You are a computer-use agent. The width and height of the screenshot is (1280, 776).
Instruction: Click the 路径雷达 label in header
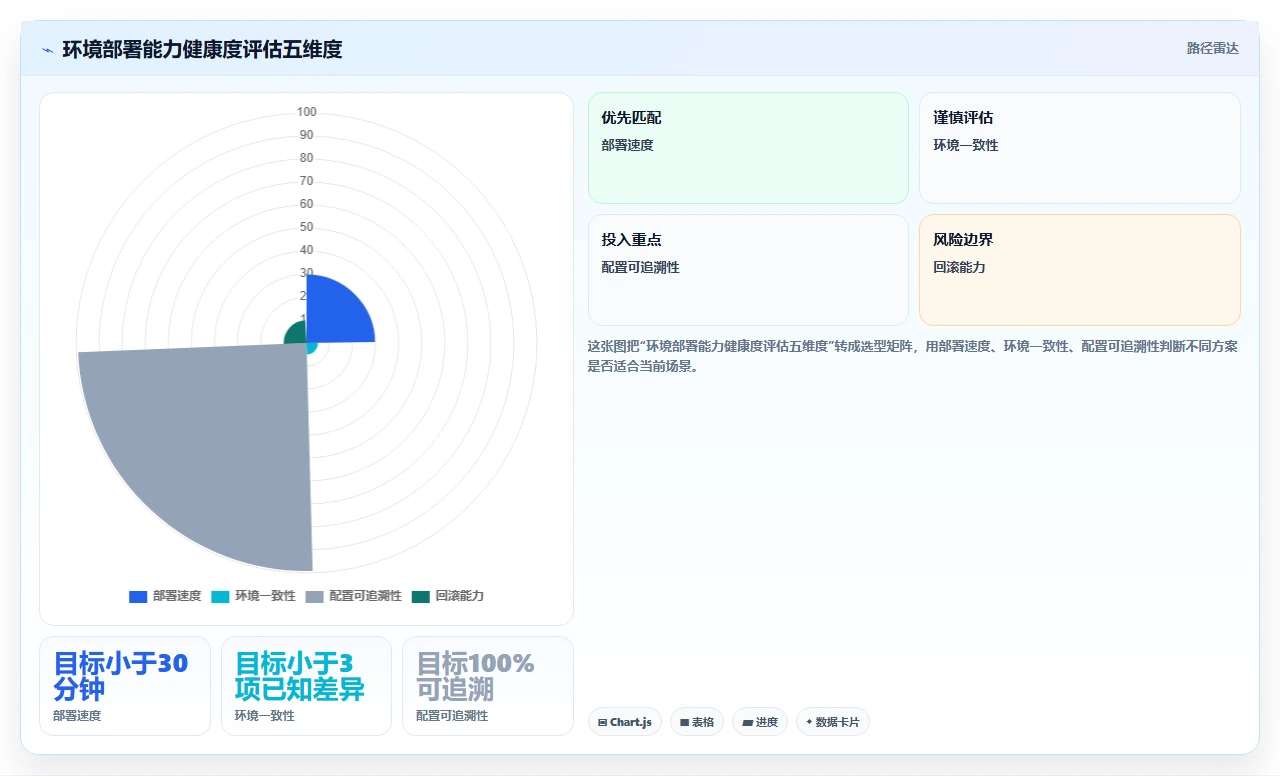(x=1212, y=48)
